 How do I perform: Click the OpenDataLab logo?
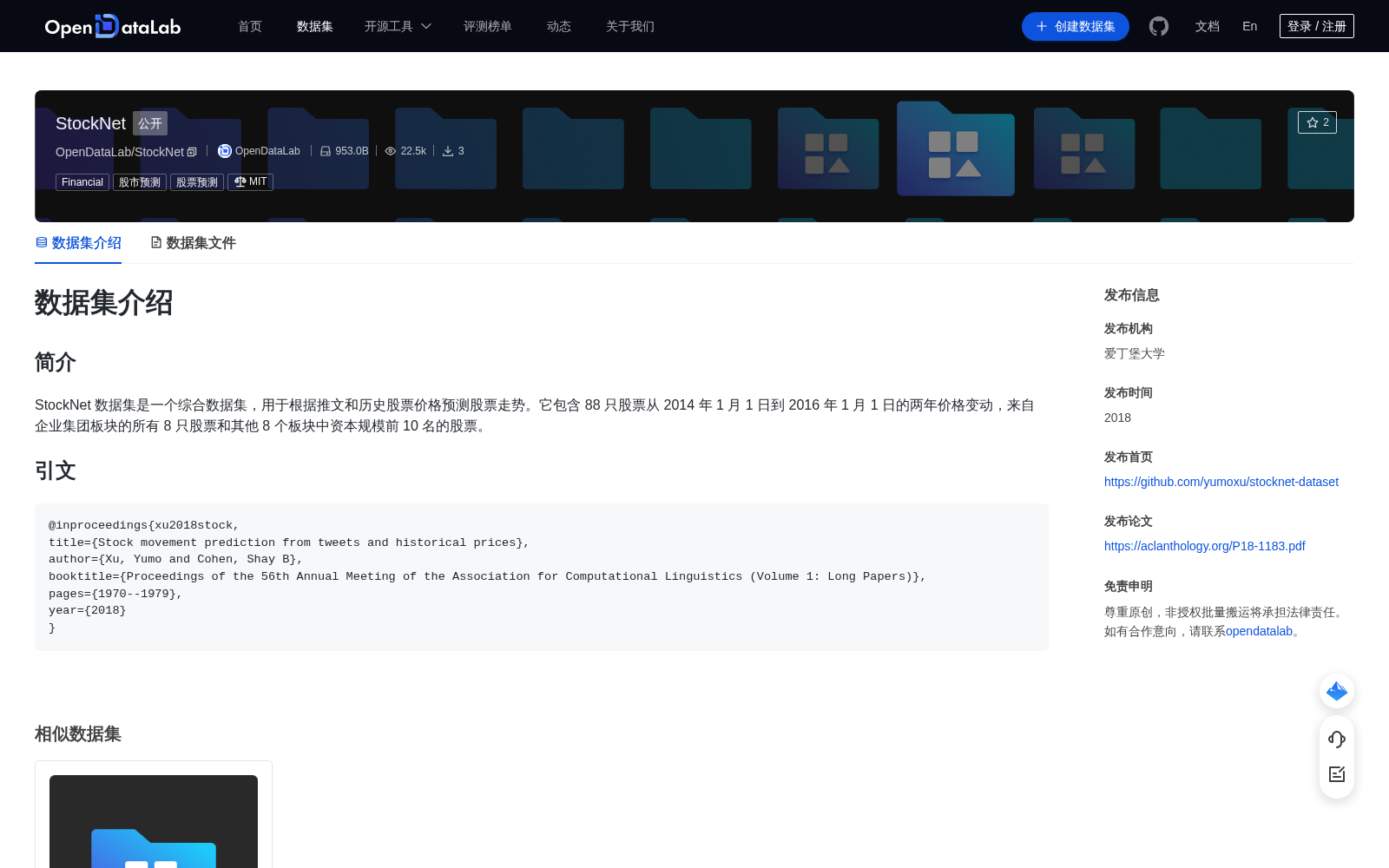point(113,26)
